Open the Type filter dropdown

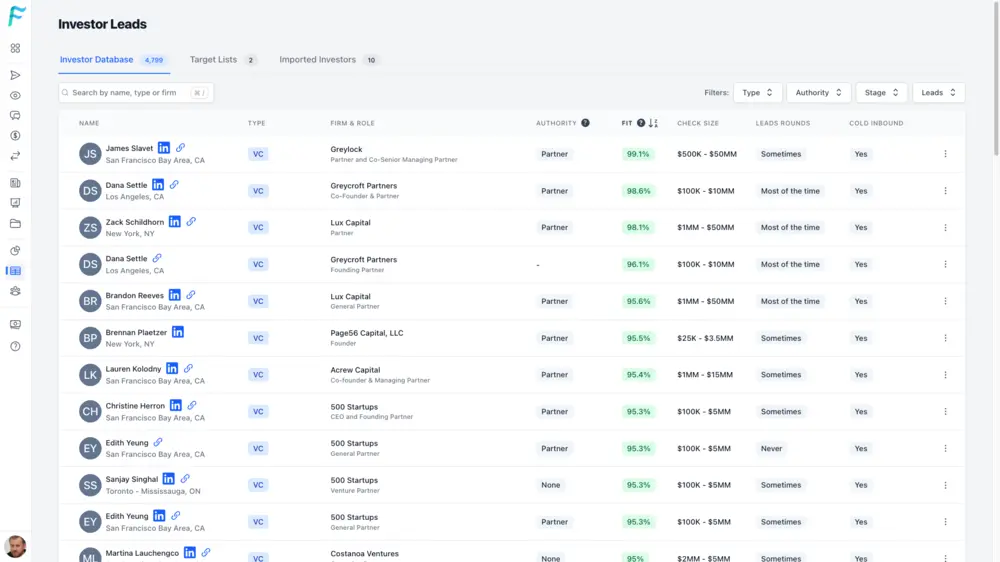click(x=757, y=92)
